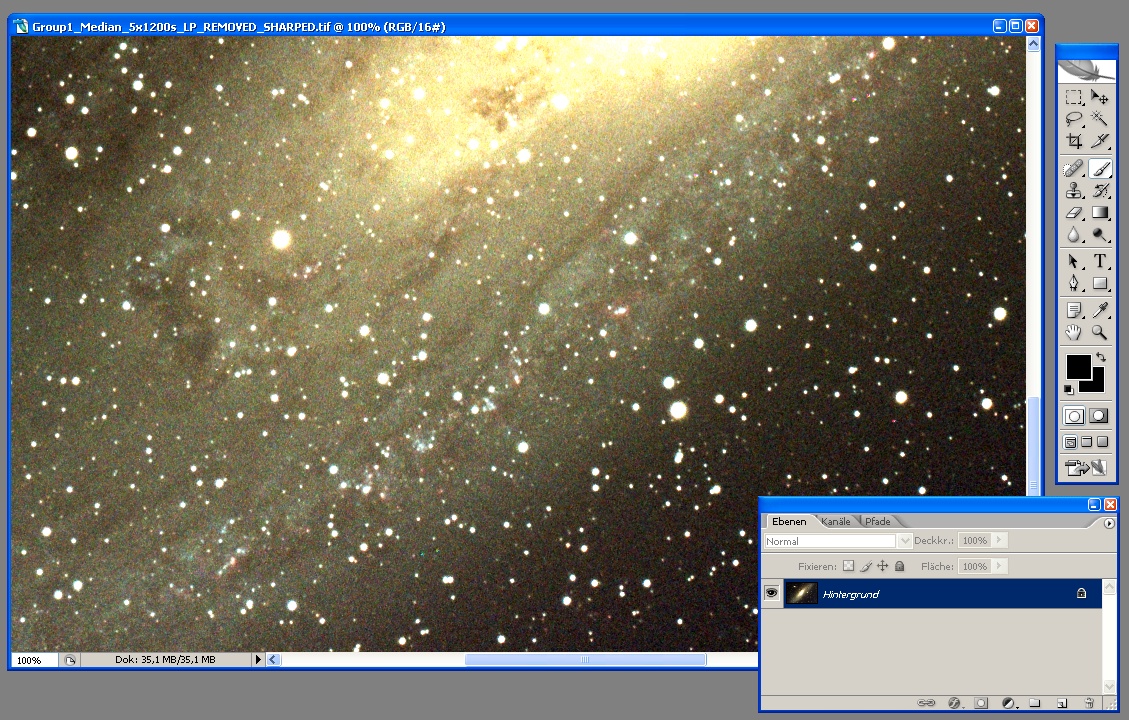The height and width of the screenshot is (720, 1129).
Task: Select the History Brush tool
Action: coord(1099,191)
